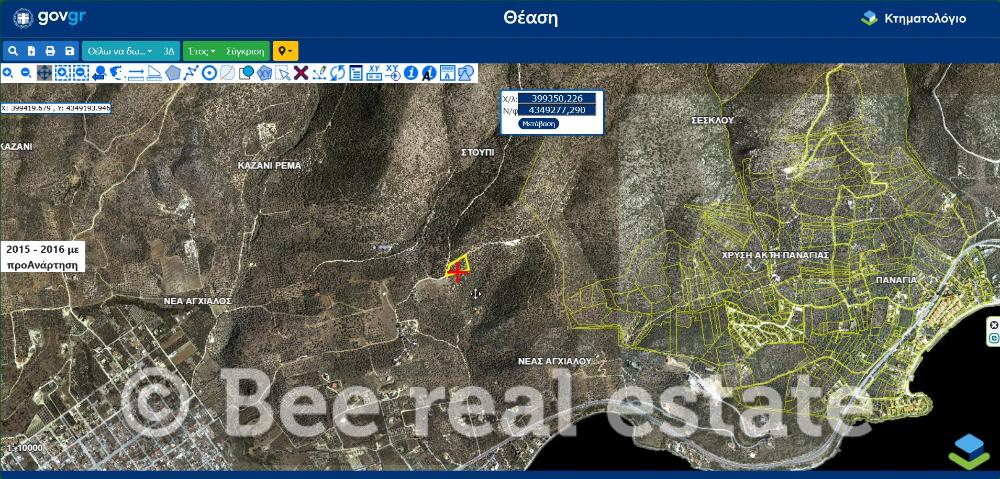The image size is (1000, 479).
Task: Click the red X clear selection tool
Action: 300,73
